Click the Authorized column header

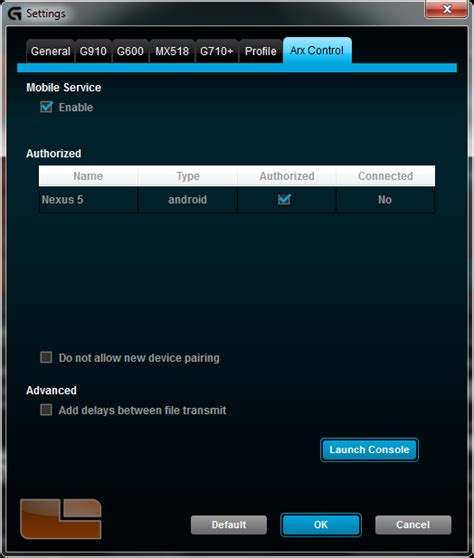pos(287,176)
